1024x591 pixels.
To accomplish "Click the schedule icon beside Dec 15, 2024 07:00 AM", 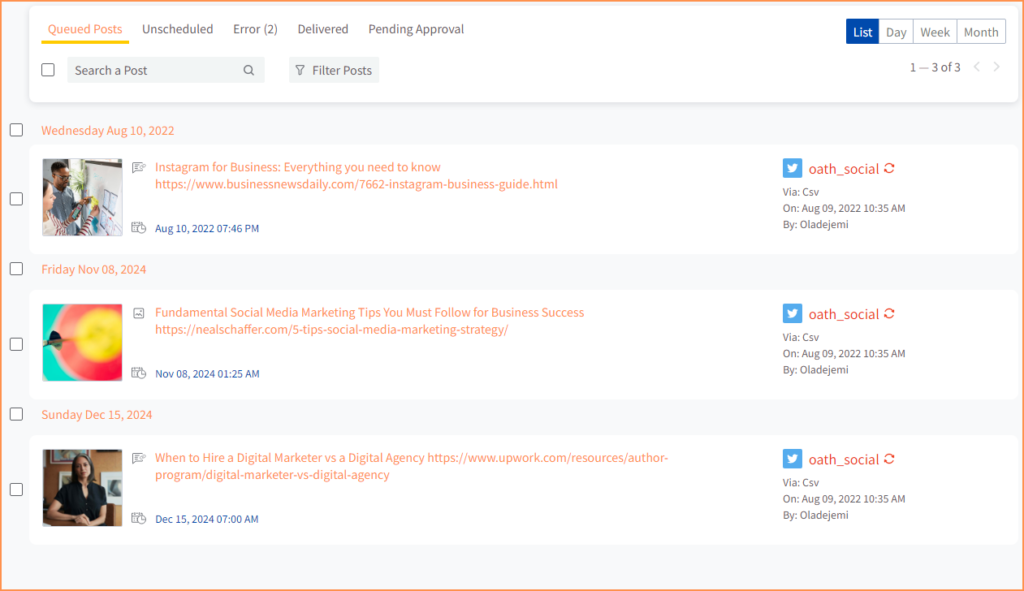I will point(138,519).
